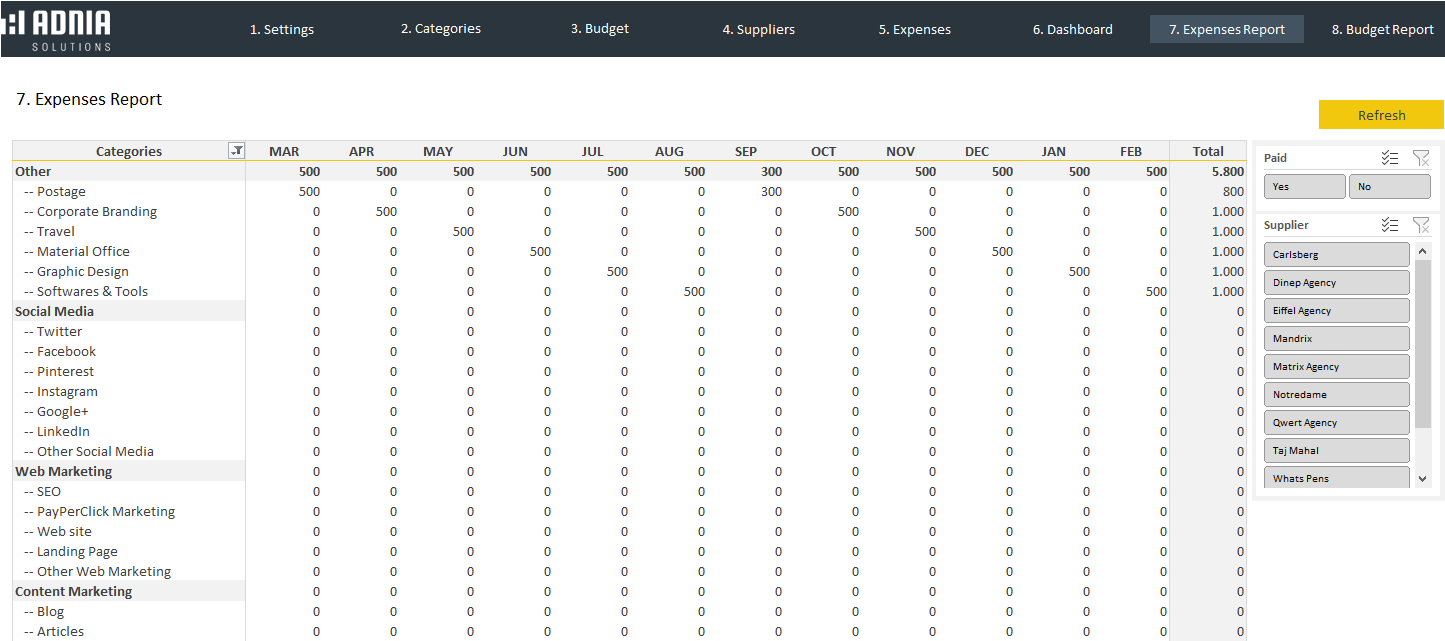Select Yes in the Paid slicer
The height and width of the screenshot is (641, 1445).
point(1304,187)
